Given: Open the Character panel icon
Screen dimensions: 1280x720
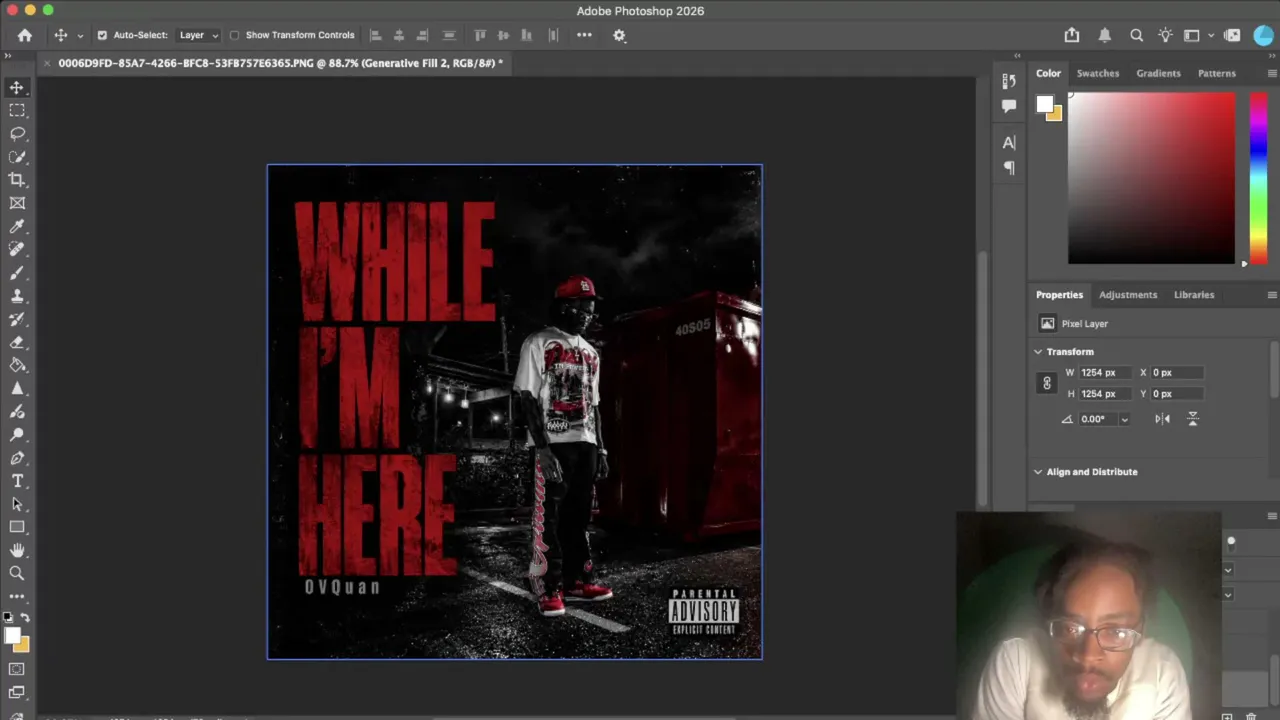Looking at the screenshot, I should coord(1009,142).
